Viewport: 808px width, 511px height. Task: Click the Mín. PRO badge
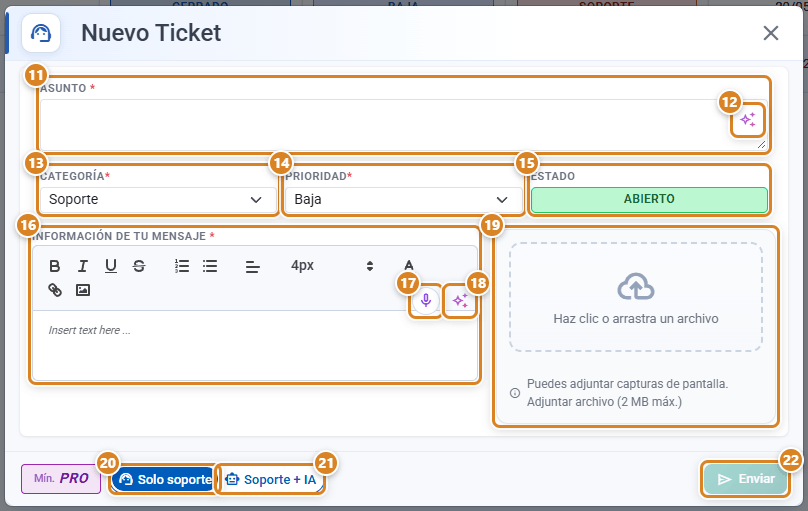tap(61, 479)
